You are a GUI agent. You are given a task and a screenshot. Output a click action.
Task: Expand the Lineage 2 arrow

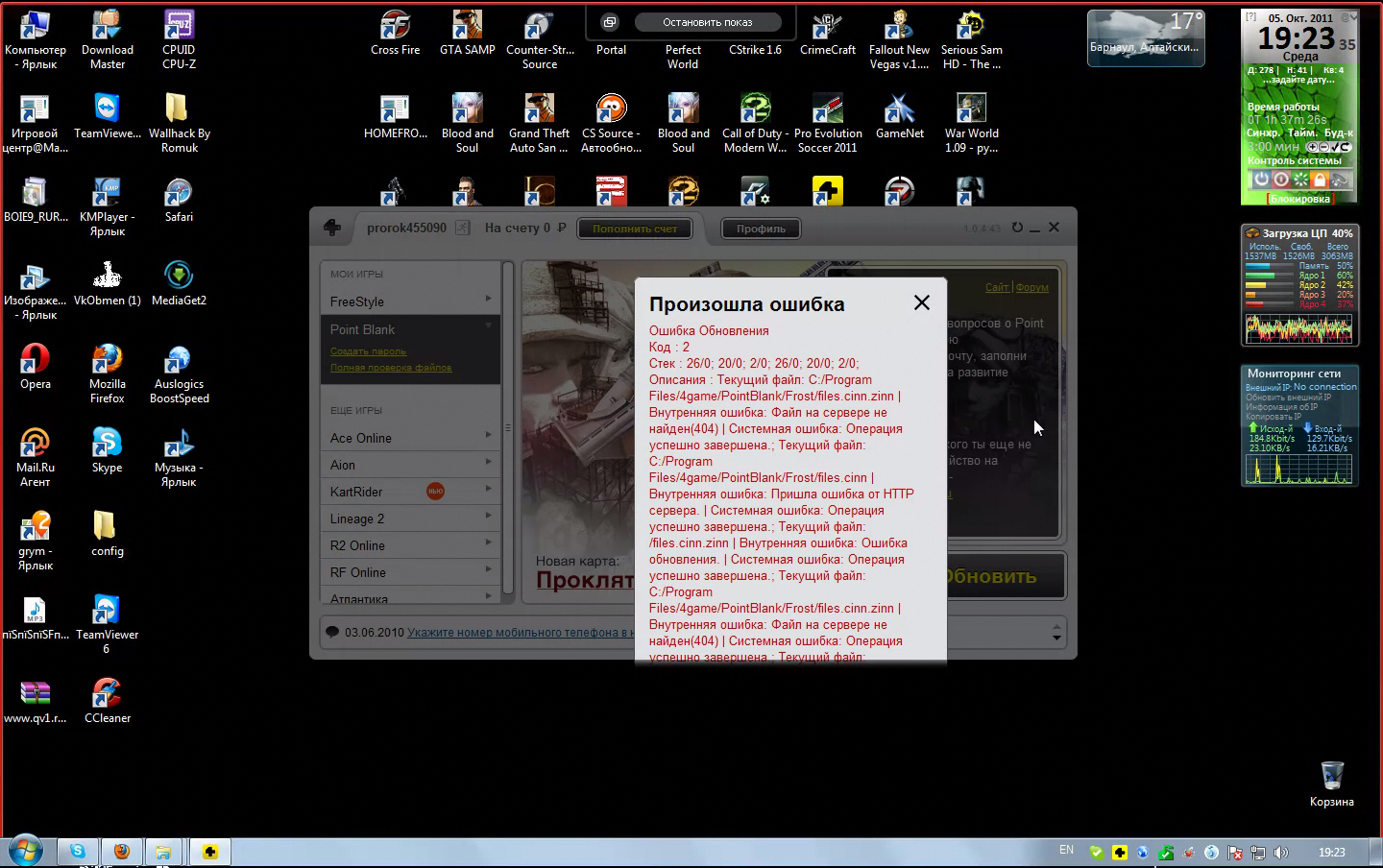click(489, 516)
